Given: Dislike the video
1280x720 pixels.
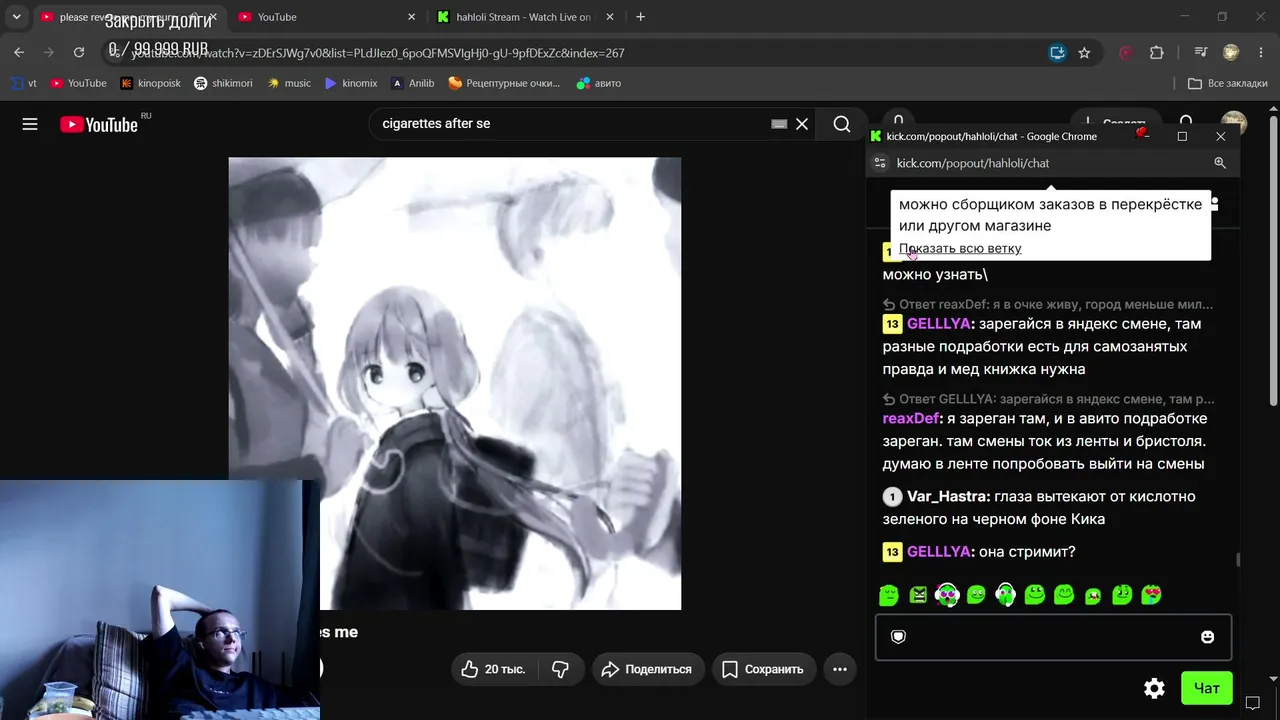Looking at the screenshot, I should tap(561, 669).
